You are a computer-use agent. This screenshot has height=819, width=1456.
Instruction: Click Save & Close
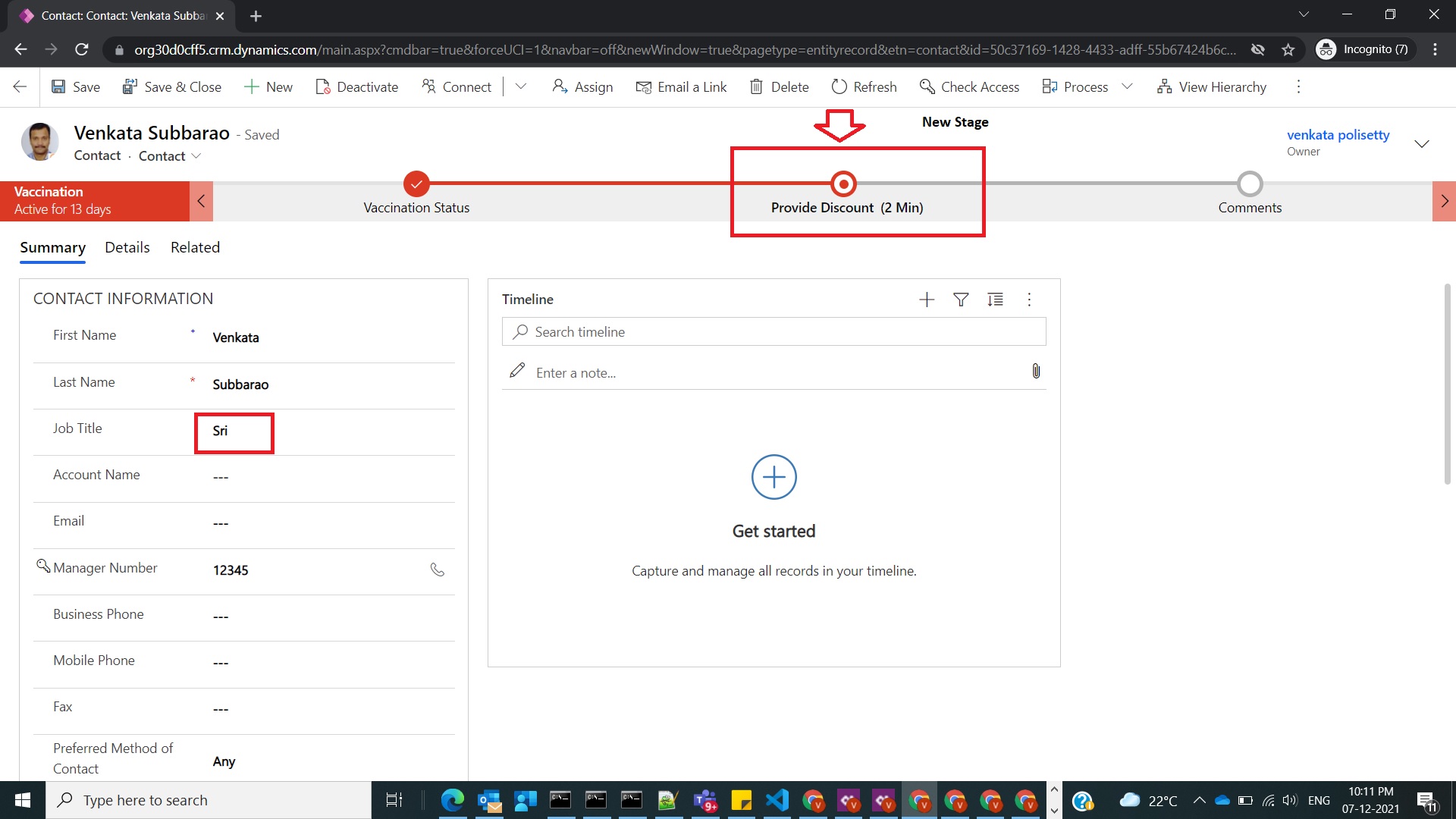(x=172, y=86)
